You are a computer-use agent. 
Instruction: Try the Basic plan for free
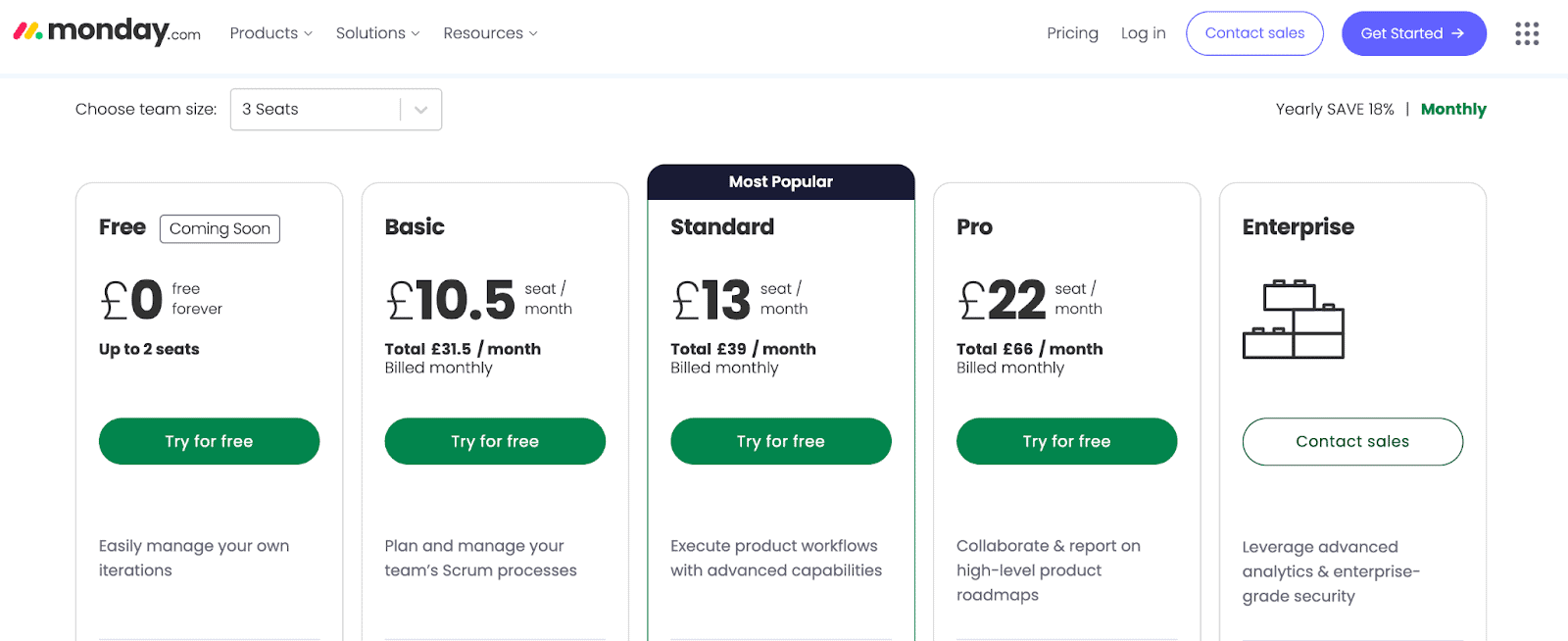495,441
